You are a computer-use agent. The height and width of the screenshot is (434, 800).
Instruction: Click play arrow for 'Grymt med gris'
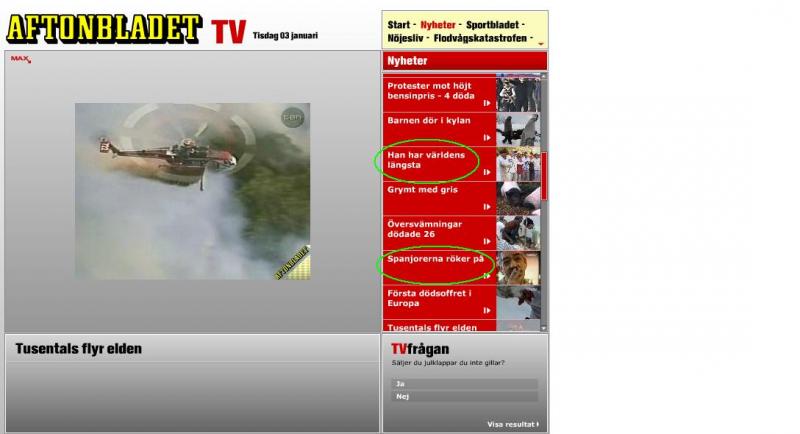[x=487, y=207]
